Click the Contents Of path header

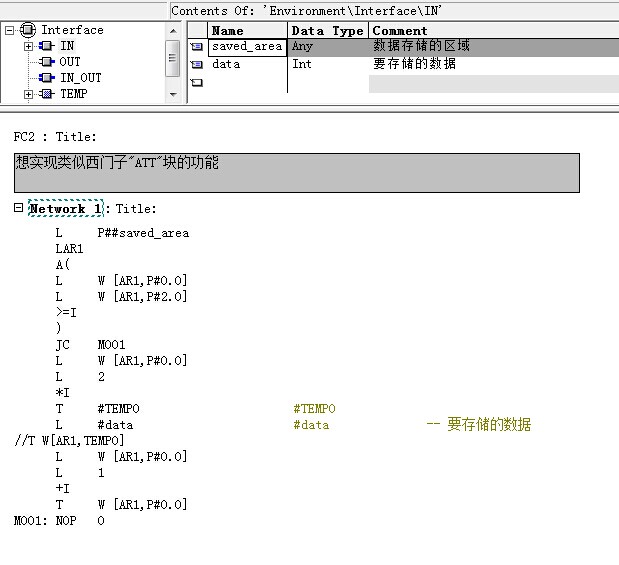coord(306,11)
